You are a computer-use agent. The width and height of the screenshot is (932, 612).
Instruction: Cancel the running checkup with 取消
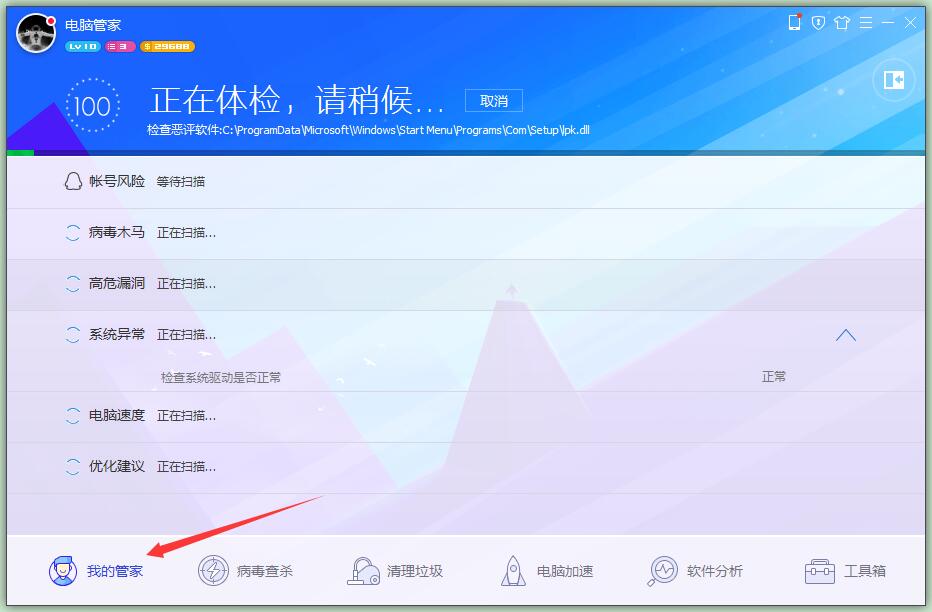tap(494, 100)
